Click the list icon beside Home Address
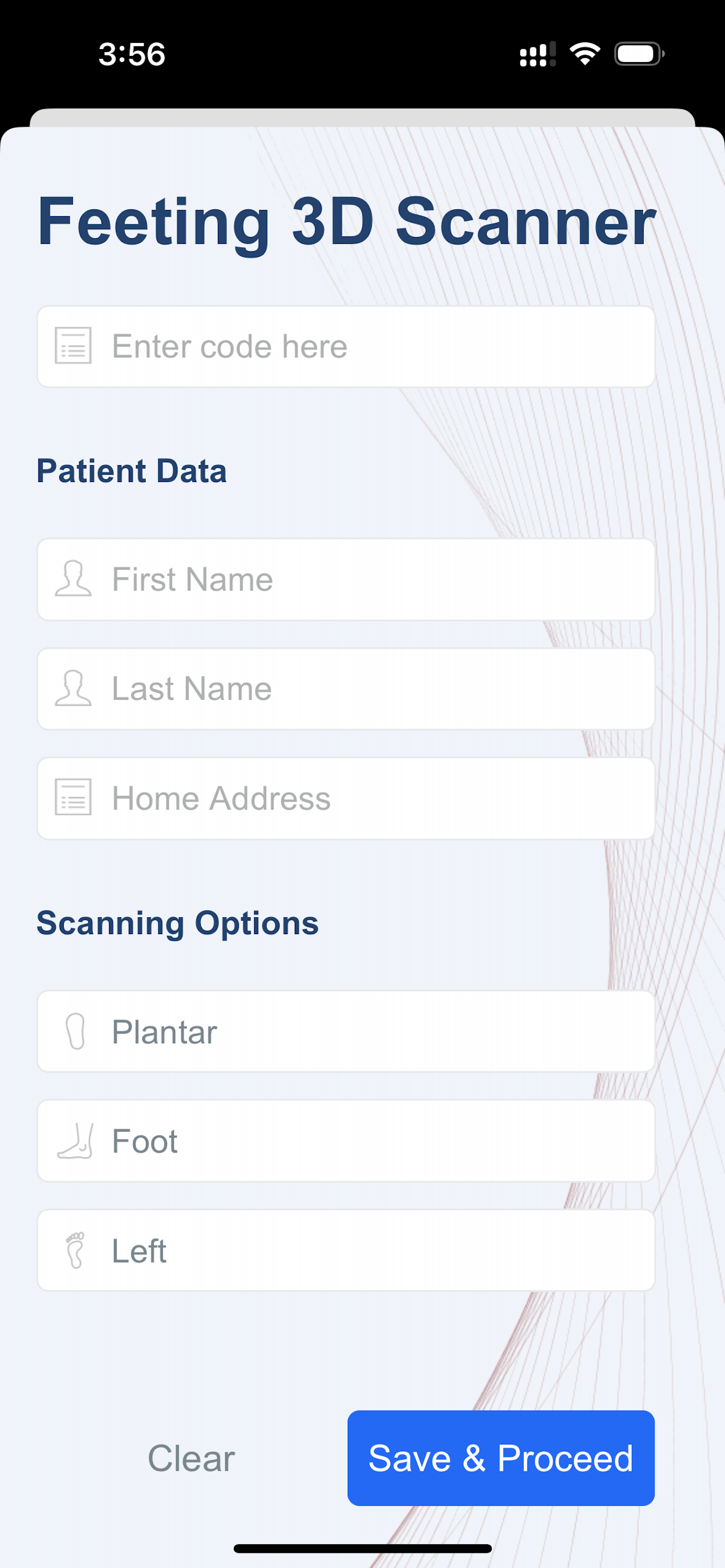 73,798
